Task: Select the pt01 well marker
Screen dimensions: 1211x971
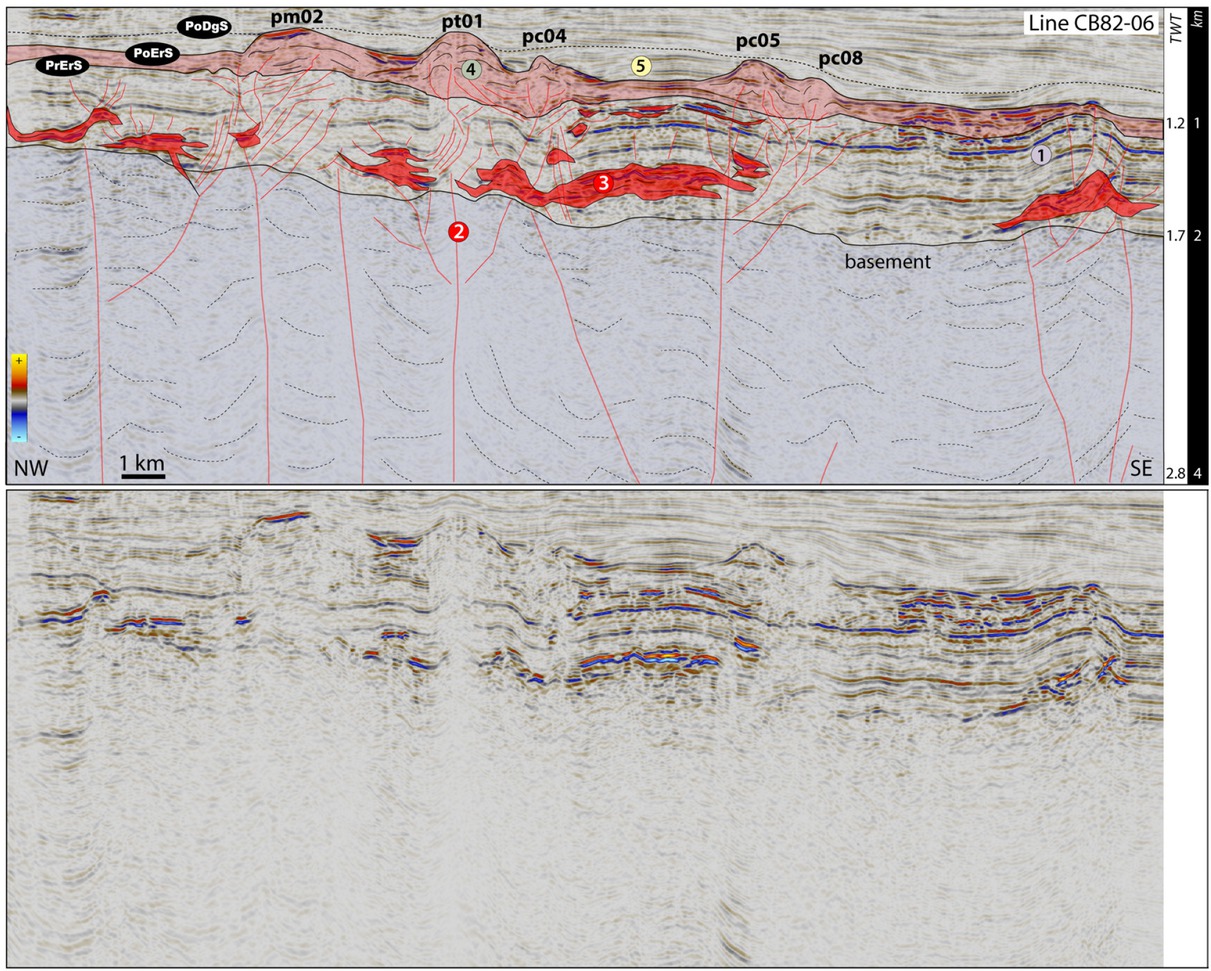Action: click(x=459, y=22)
